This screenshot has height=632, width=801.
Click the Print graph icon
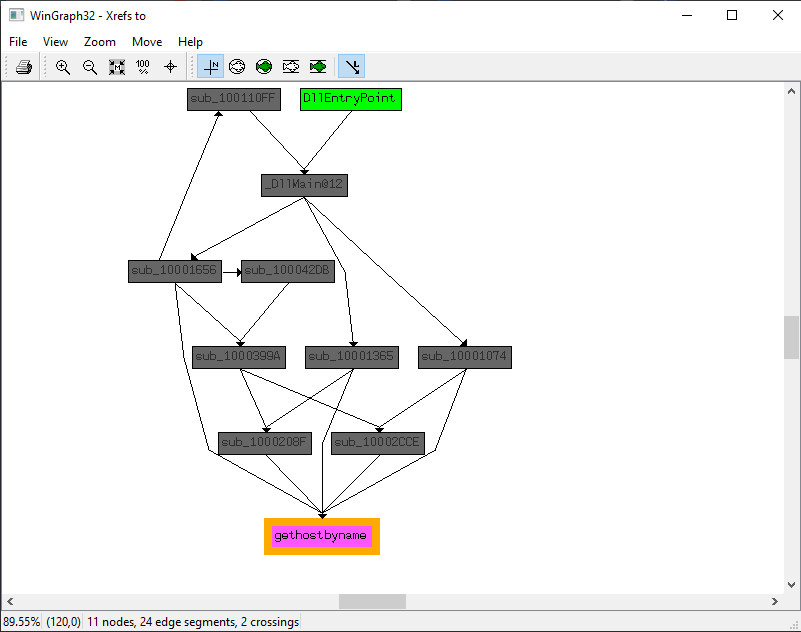pyautogui.click(x=25, y=67)
